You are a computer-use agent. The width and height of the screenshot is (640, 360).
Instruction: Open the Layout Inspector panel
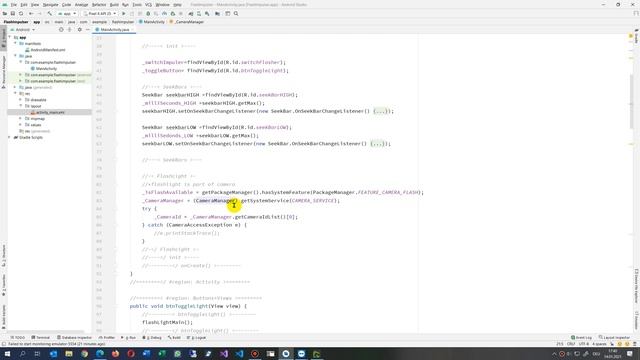(x=614, y=338)
